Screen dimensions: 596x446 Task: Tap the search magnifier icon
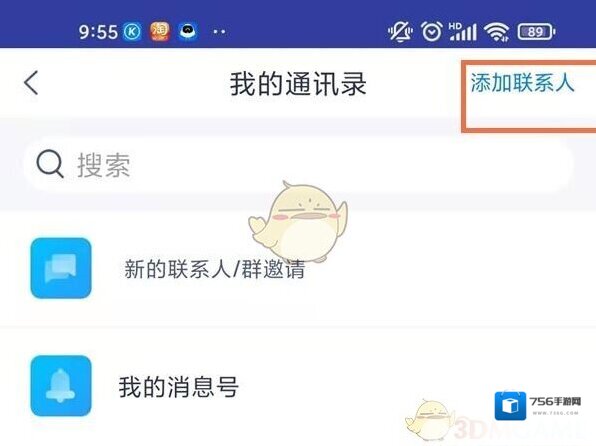point(50,164)
